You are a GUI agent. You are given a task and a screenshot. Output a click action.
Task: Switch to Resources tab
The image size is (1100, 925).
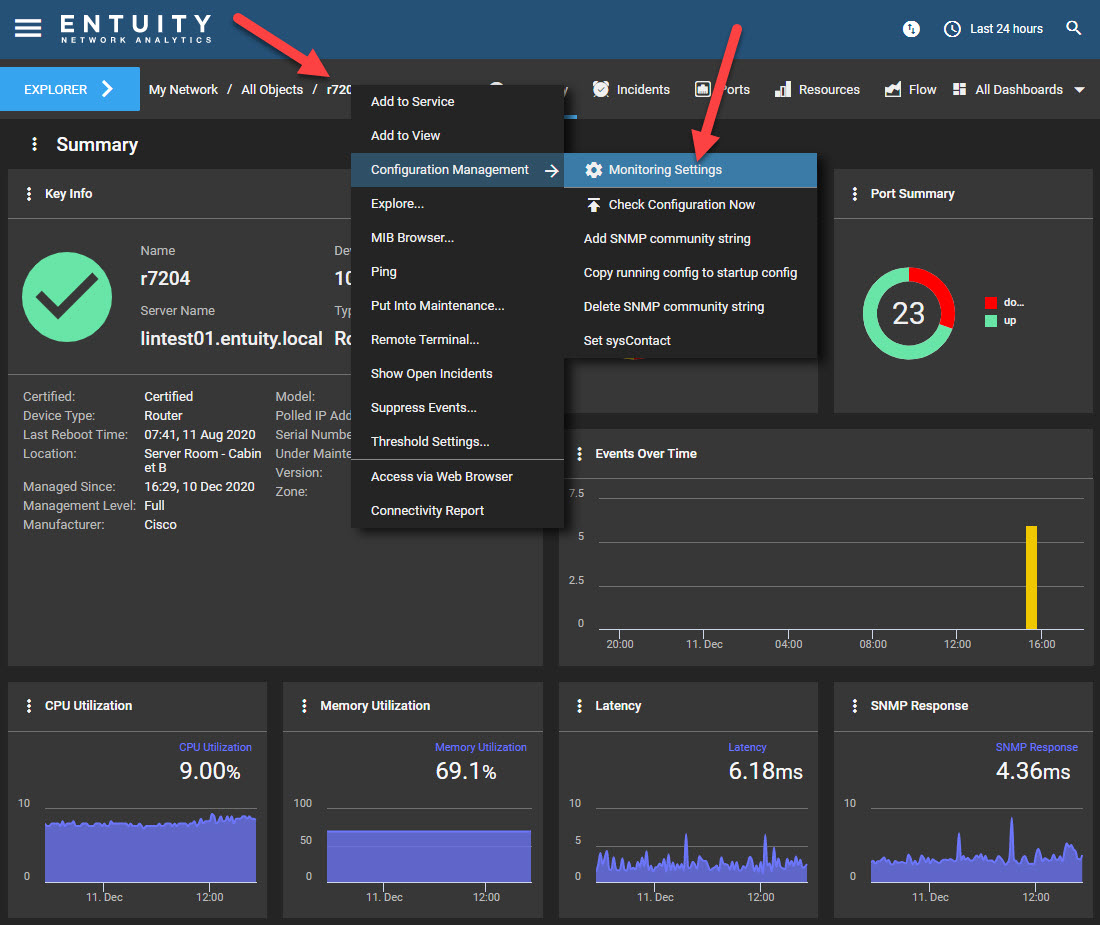click(x=817, y=89)
